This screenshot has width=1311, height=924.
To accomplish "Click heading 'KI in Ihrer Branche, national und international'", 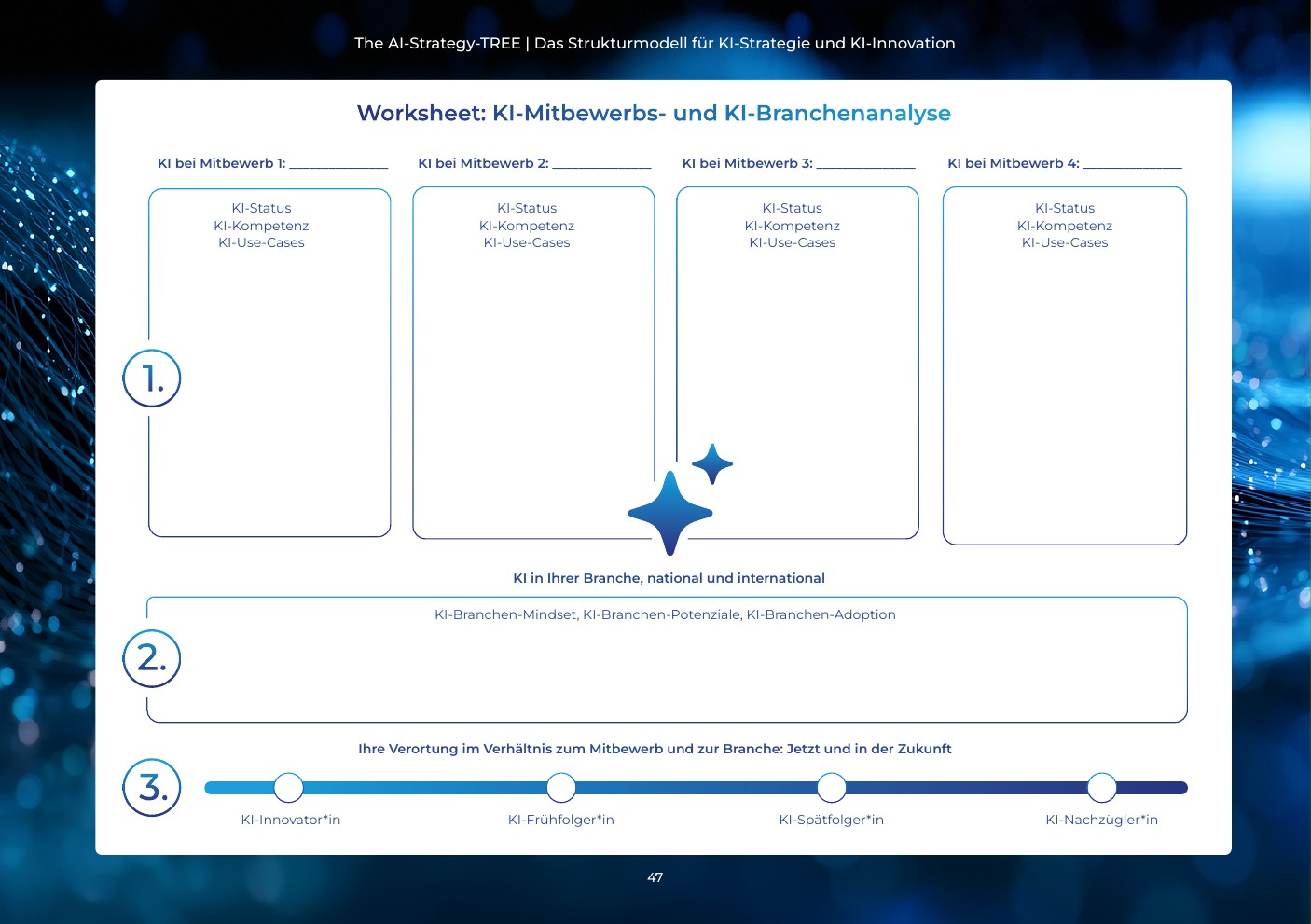I will [669, 578].
